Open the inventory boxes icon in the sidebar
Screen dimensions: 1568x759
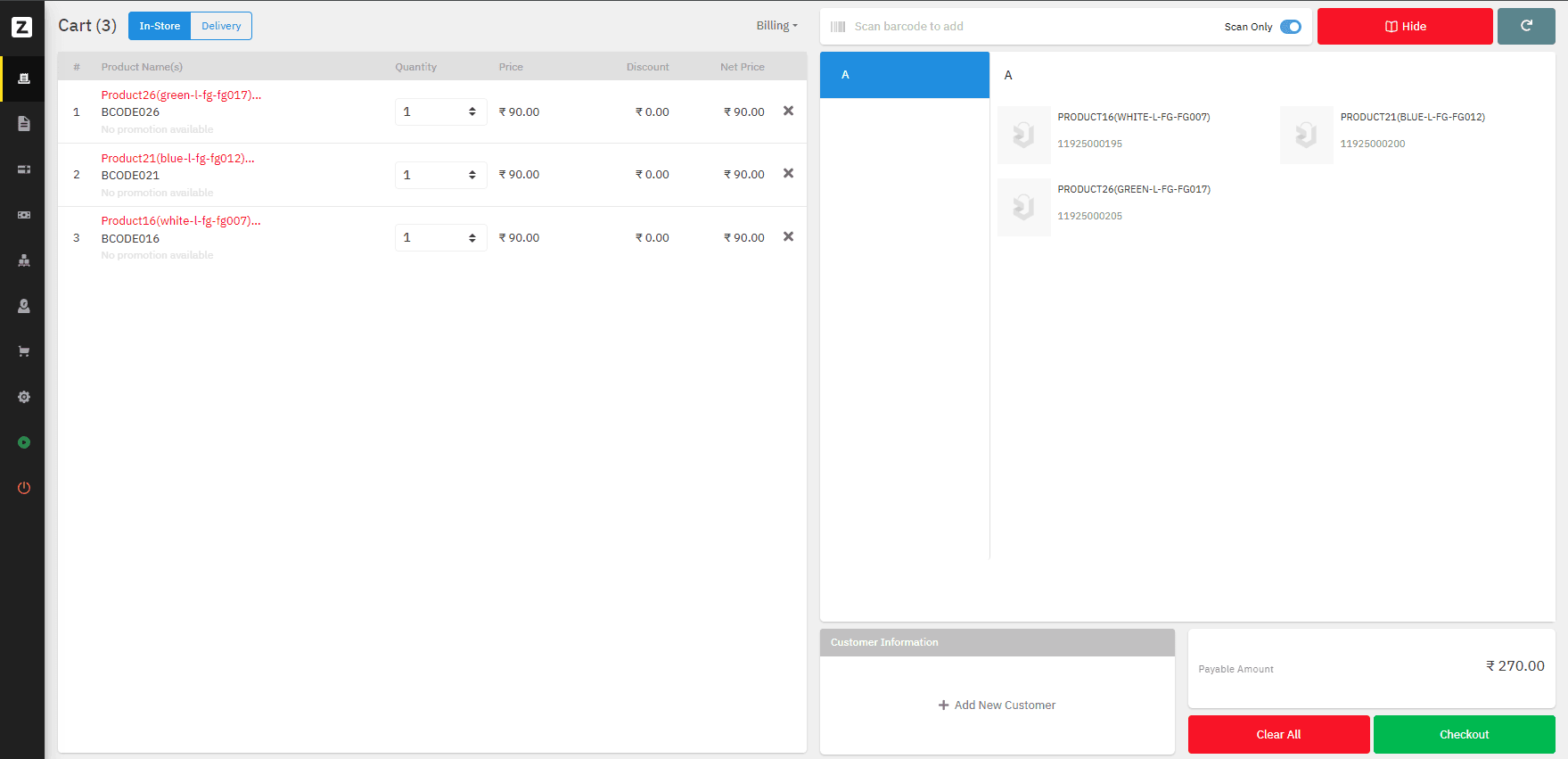24,260
